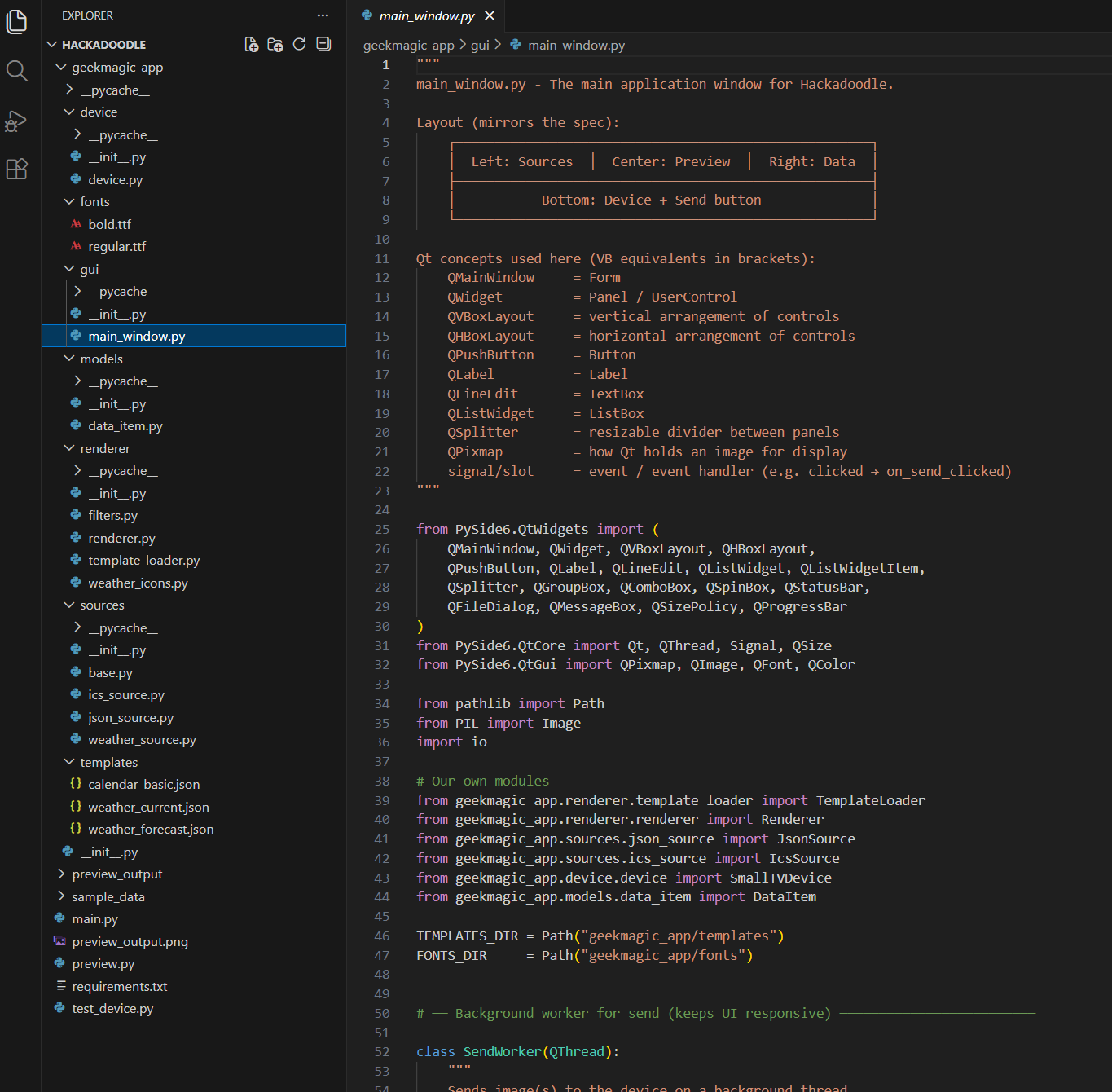Open calendar_basic.json template file
The height and width of the screenshot is (1092, 1112).
(143, 785)
